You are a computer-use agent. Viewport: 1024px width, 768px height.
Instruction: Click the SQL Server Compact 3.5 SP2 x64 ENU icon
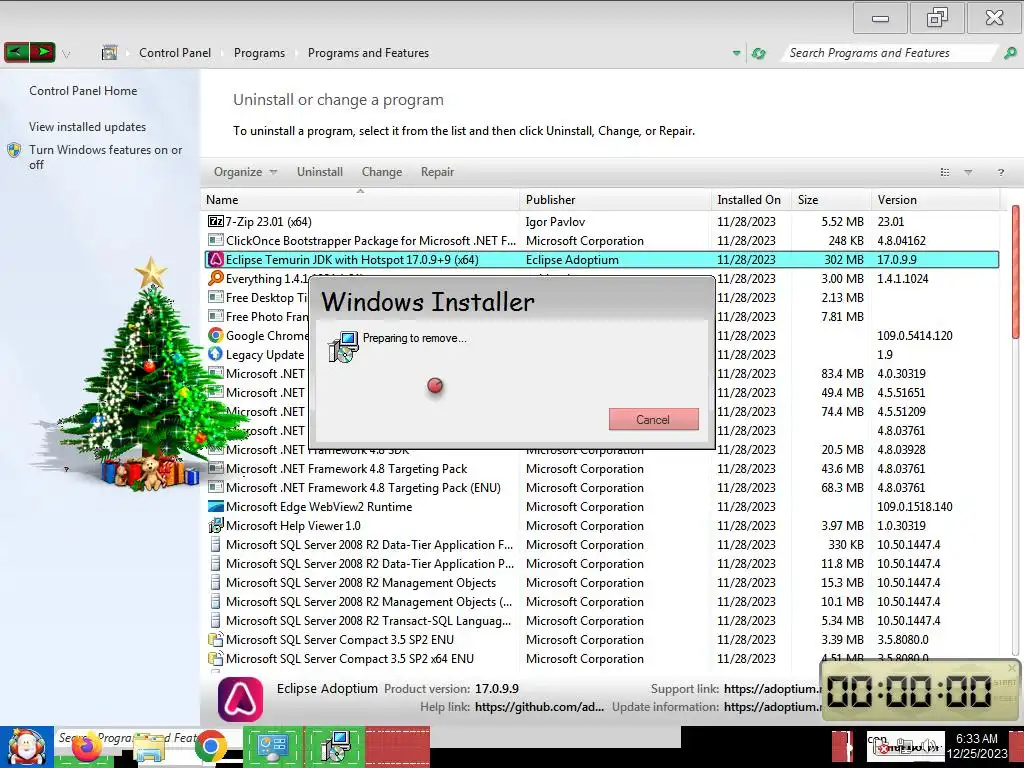[216, 658]
